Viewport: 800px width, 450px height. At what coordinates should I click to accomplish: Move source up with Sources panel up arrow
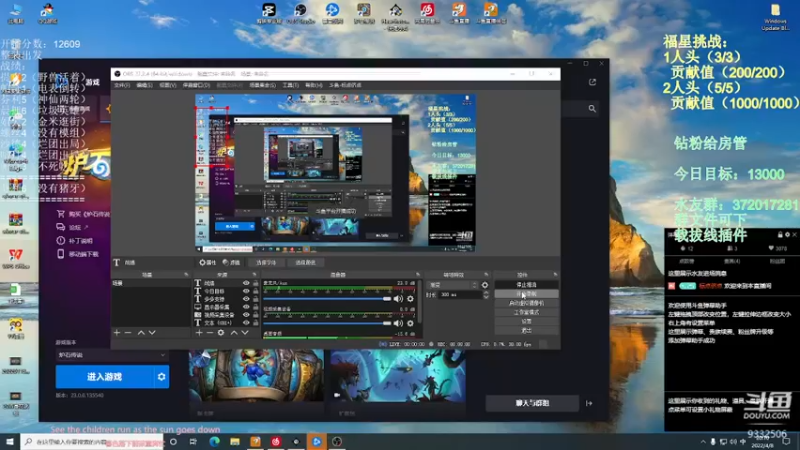[x=234, y=333]
